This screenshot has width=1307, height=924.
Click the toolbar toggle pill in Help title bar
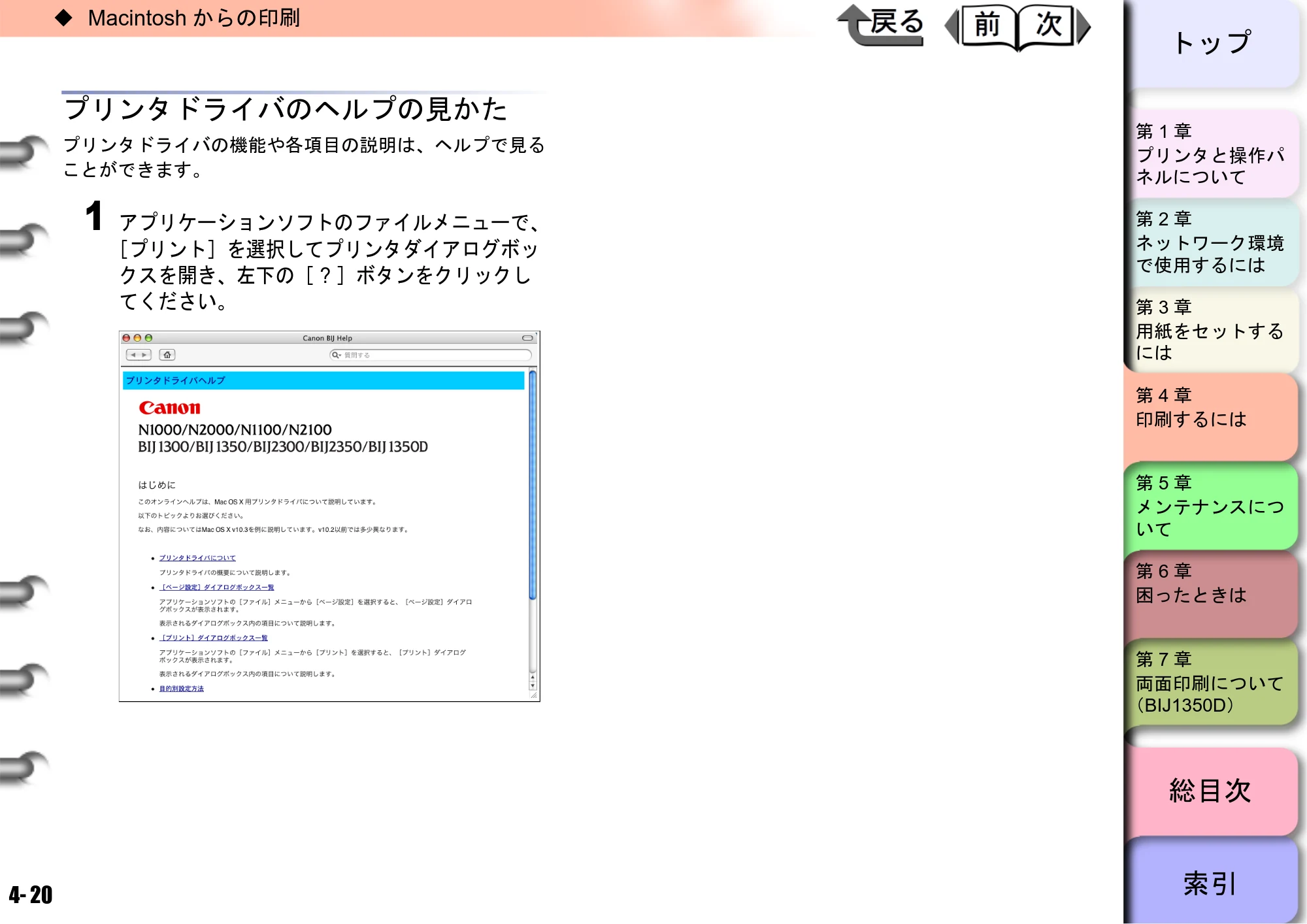point(527,338)
